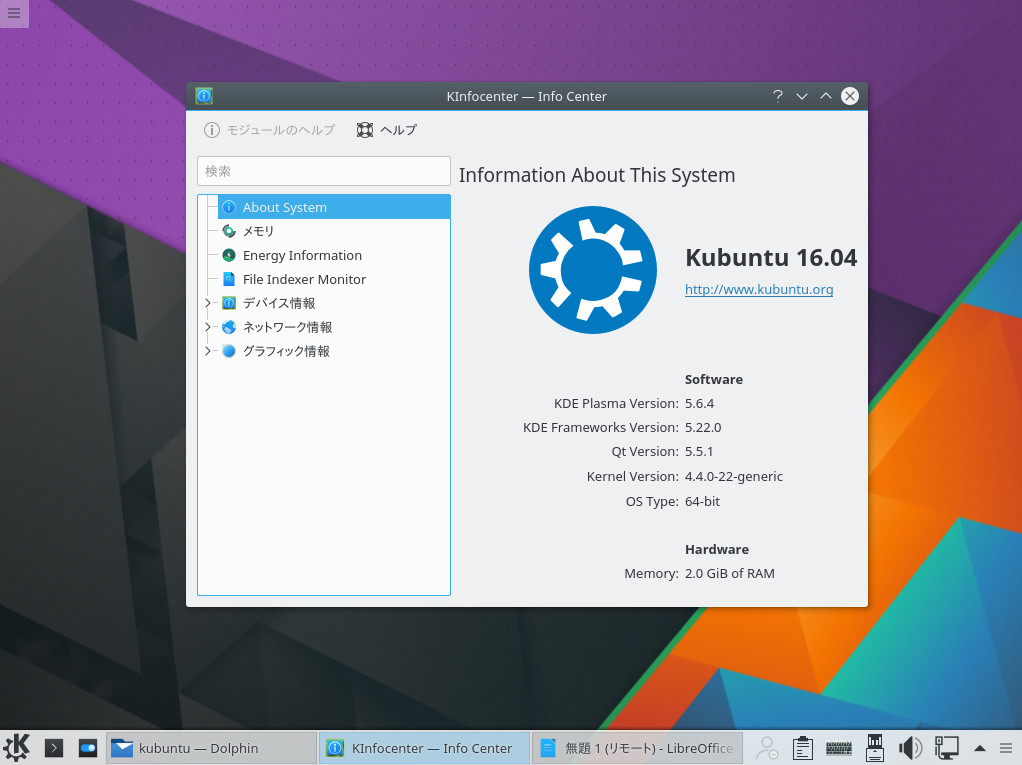Select the ネットワーク情報 globe icon
Viewport: 1022px width, 765px height.
click(x=229, y=327)
